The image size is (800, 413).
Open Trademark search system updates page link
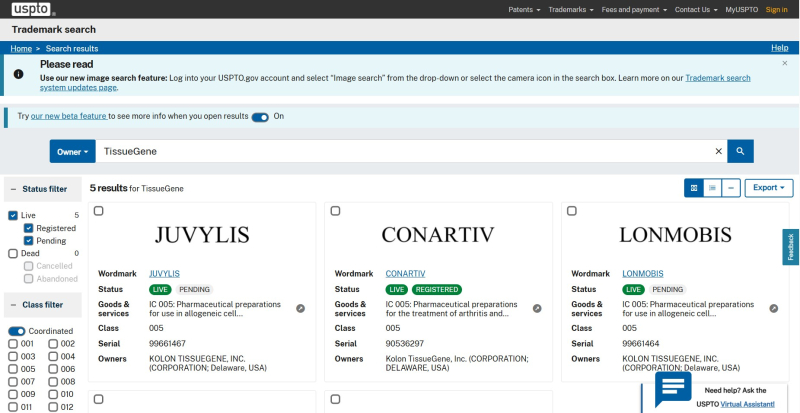[x=717, y=78]
